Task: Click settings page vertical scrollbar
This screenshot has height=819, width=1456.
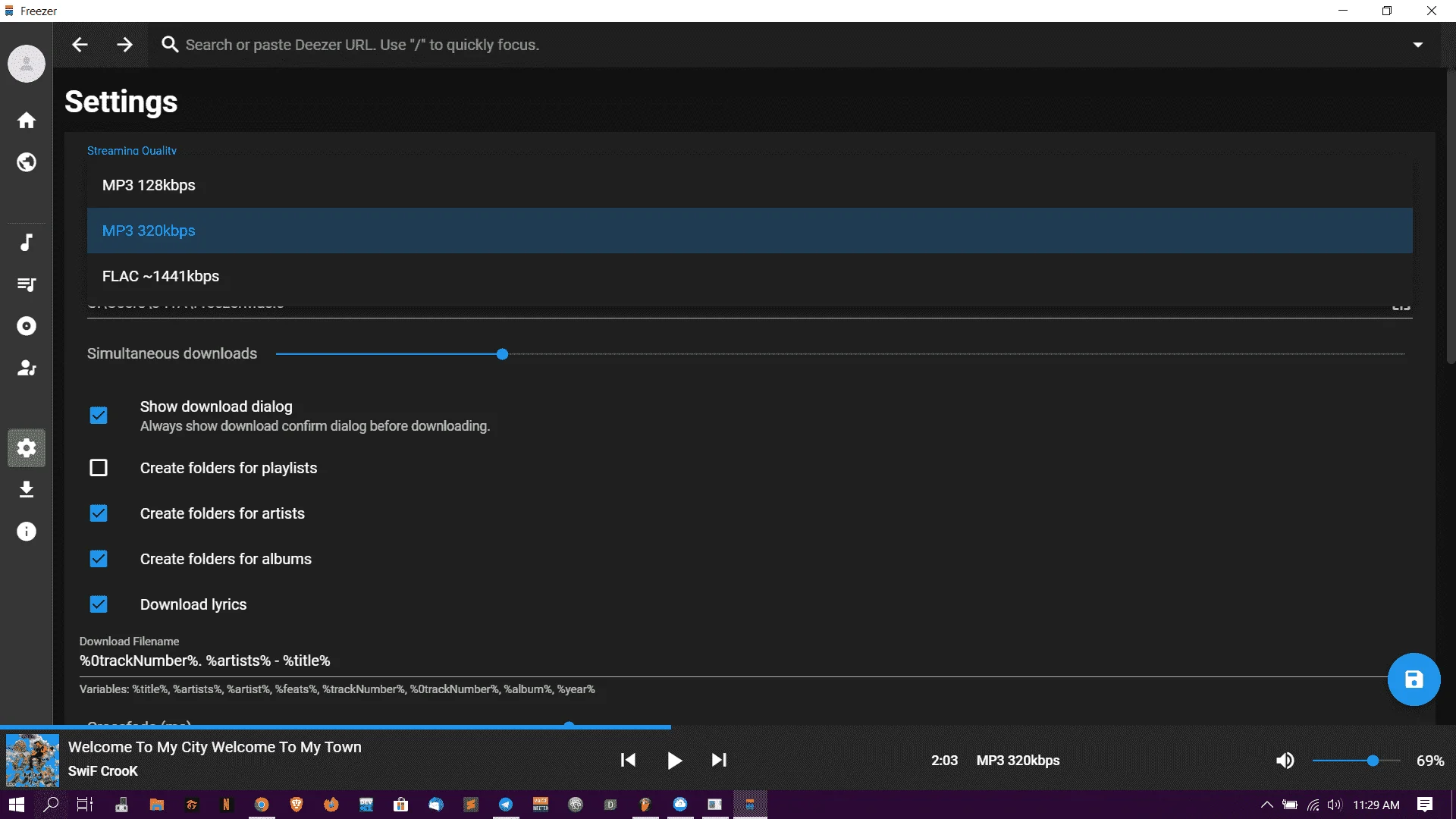Action: [x=1451, y=216]
